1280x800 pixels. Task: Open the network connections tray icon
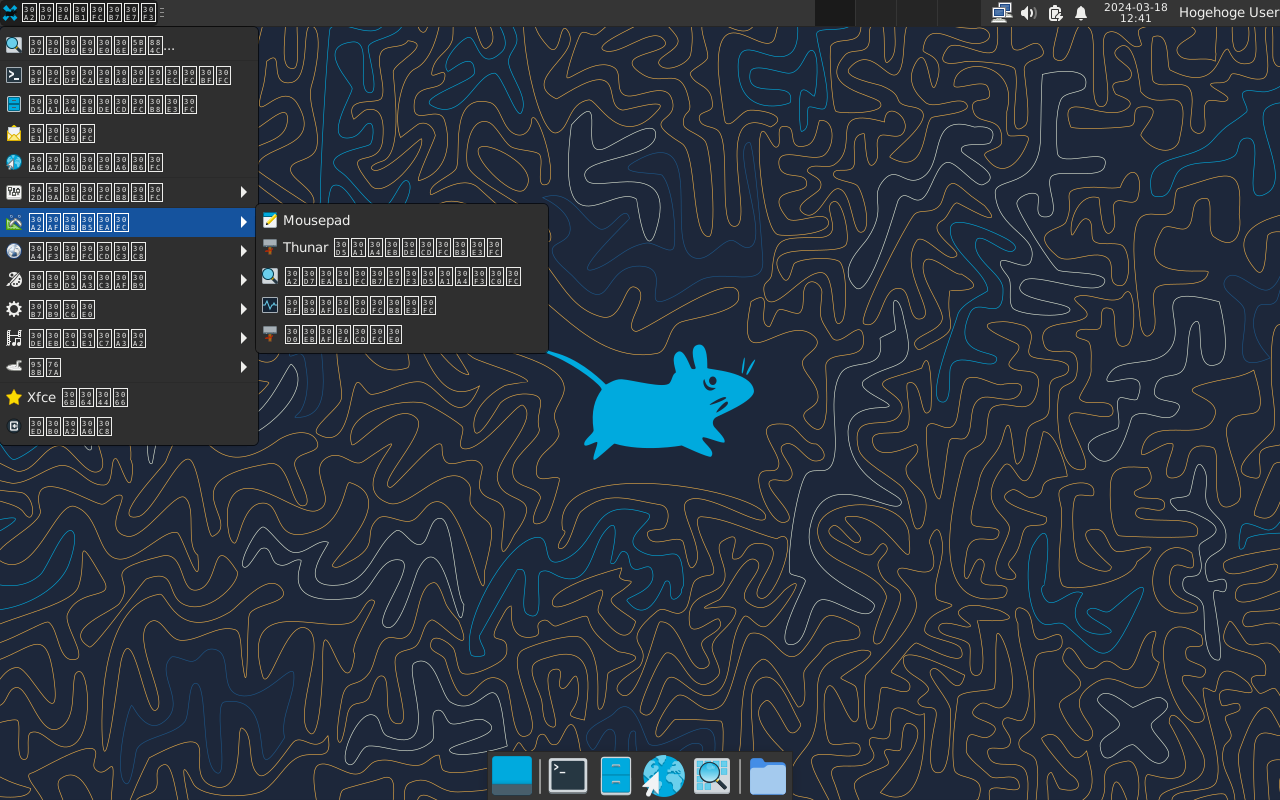[1002, 13]
